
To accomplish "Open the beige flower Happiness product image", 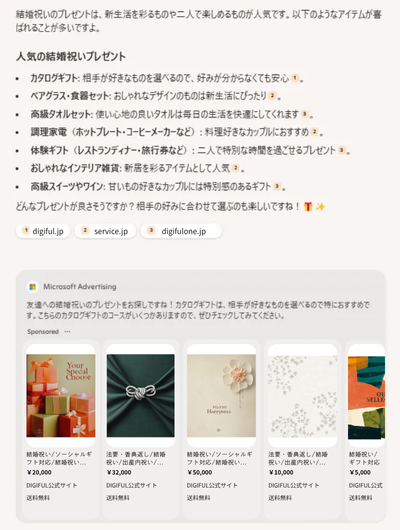I will point(221,395).
